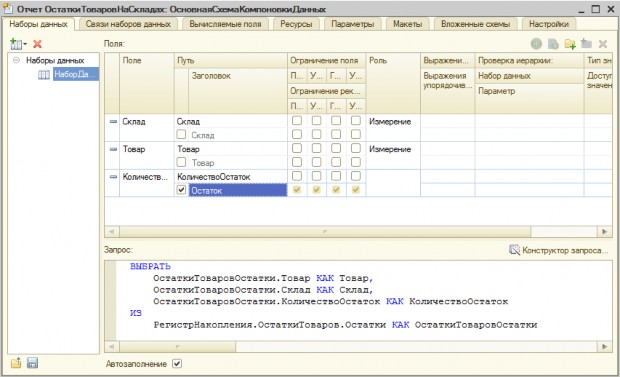
Task: Click the gray folder icon above fields table
Action: (x=586, y=44)
